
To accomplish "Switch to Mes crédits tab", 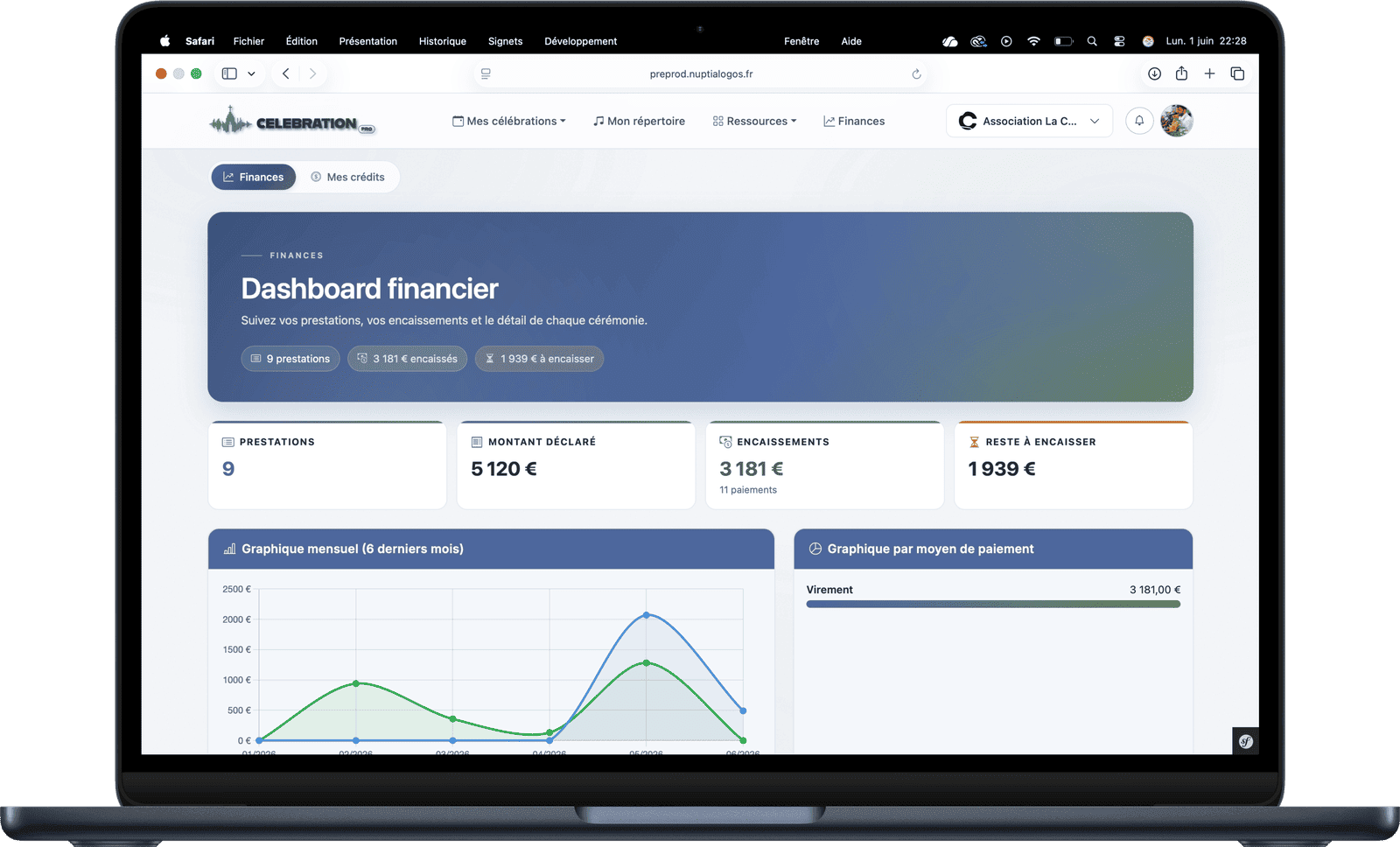I will [348, 177].
